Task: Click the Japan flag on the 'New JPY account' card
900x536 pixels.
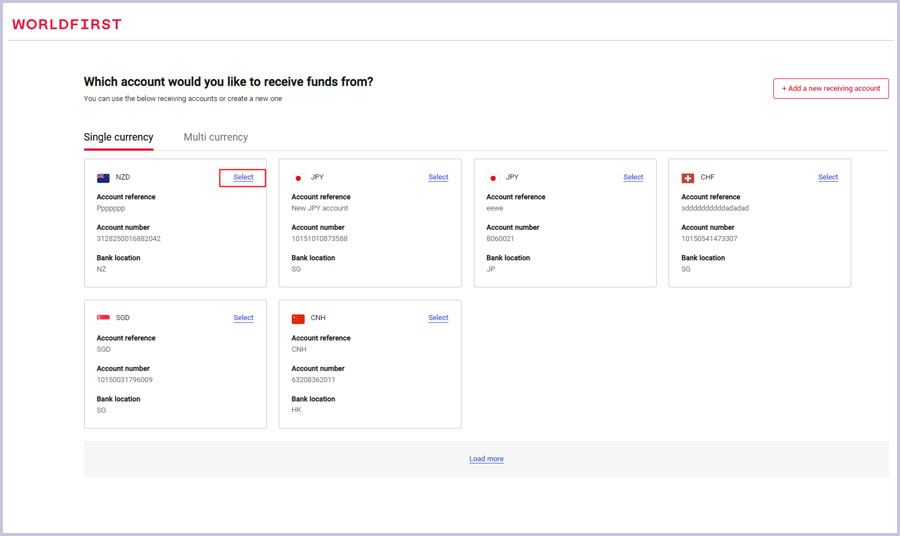Action: tap(298, 178)
